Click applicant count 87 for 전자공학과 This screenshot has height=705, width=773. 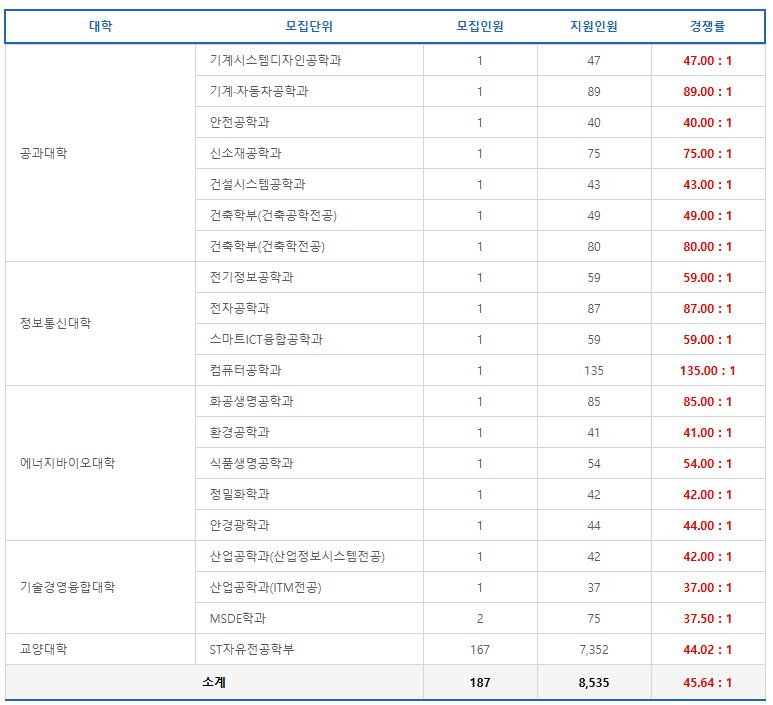tap(594, 309)
